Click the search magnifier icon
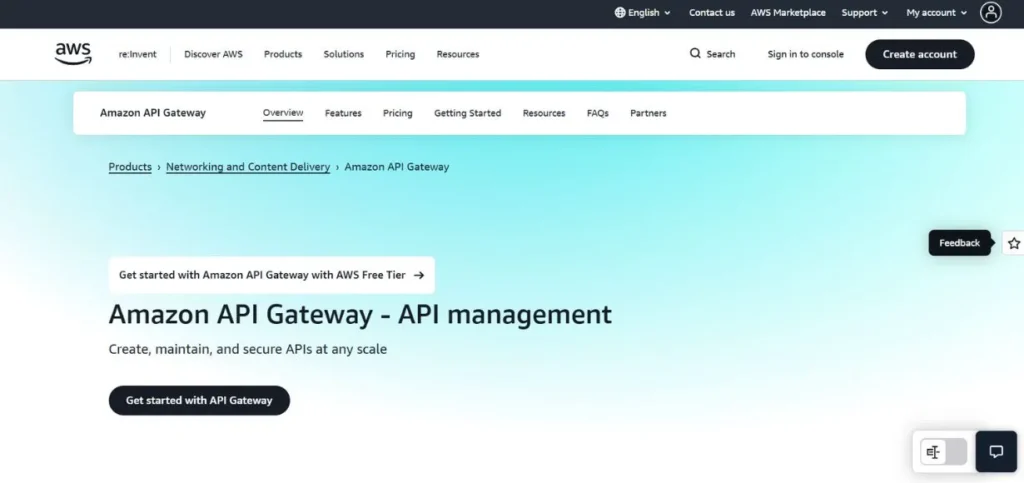 pyautogui.click(x=695, y=54)
